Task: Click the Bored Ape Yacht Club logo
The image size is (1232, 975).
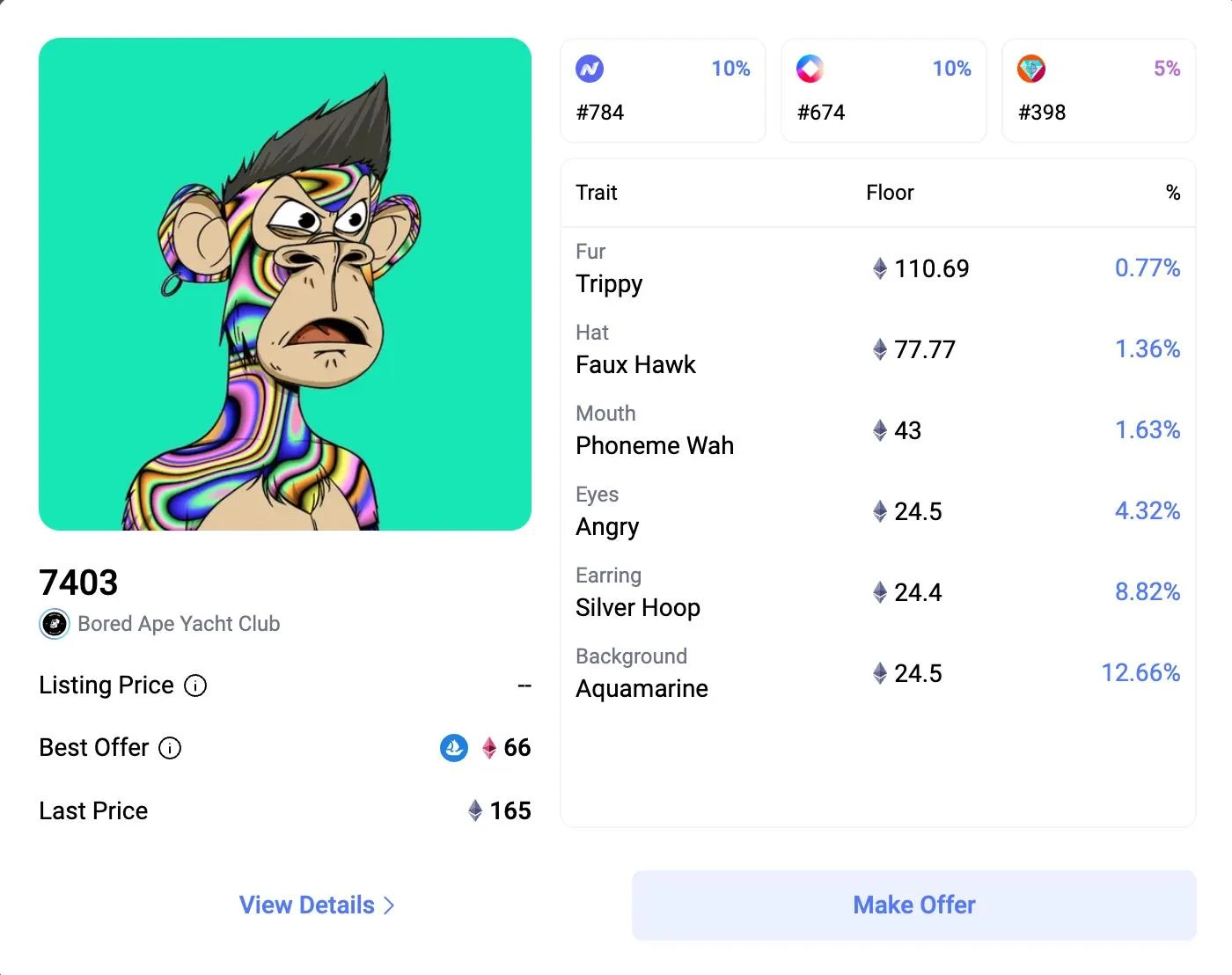Action: (55, 624)
